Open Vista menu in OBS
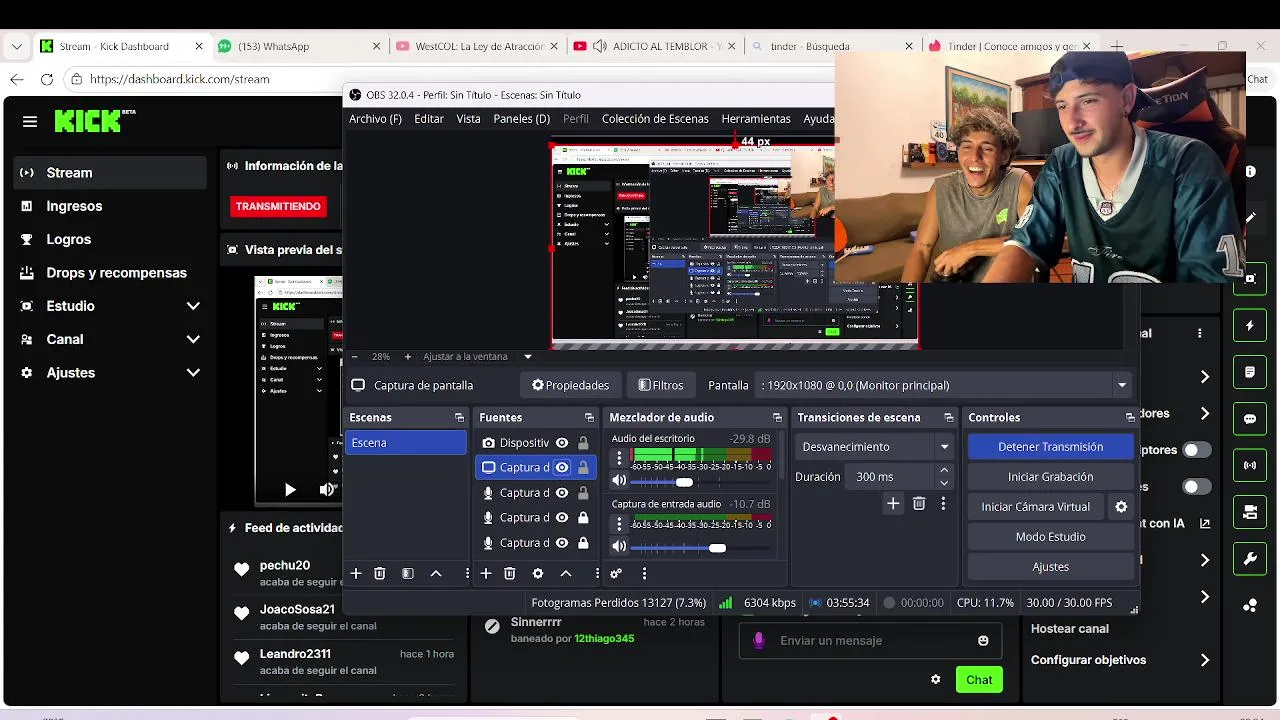The image size is (1280, 720). (468, 118)
